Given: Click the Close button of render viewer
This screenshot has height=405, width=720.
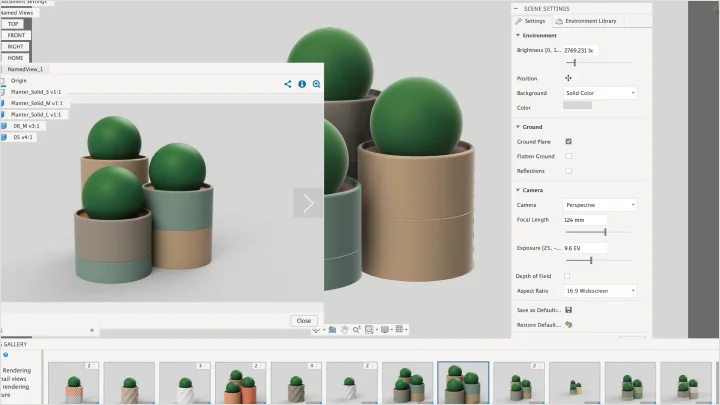Looking at the screenshot, I should tap(304, 321).
